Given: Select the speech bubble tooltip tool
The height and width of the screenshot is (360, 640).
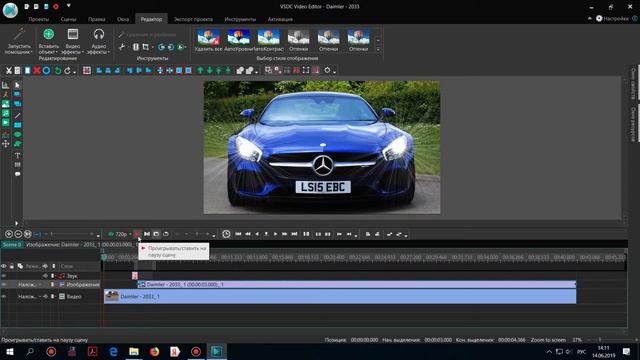Looking at the screenshot, I should coord(17,174).
